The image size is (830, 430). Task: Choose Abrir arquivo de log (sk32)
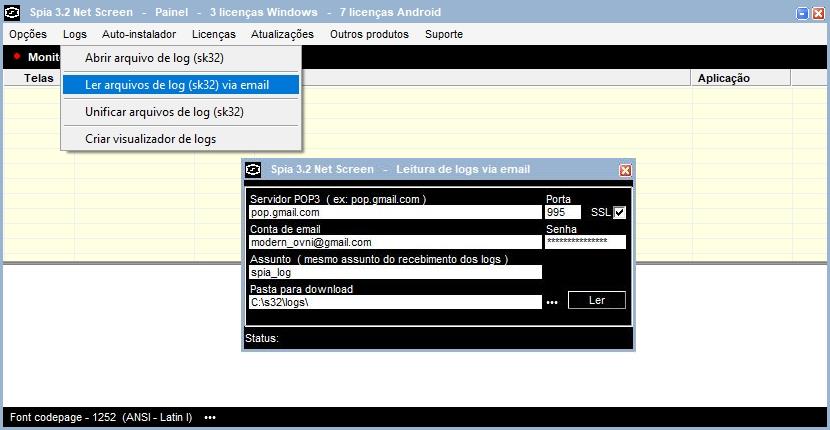tap(181, 58)
